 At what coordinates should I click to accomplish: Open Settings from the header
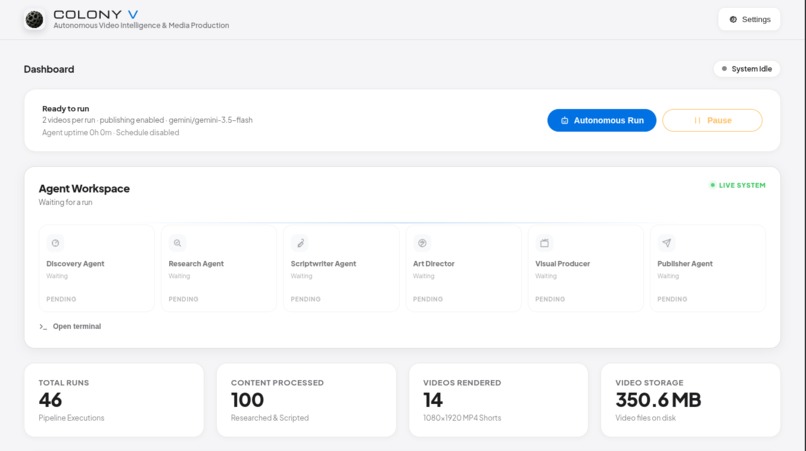point(749,20)
